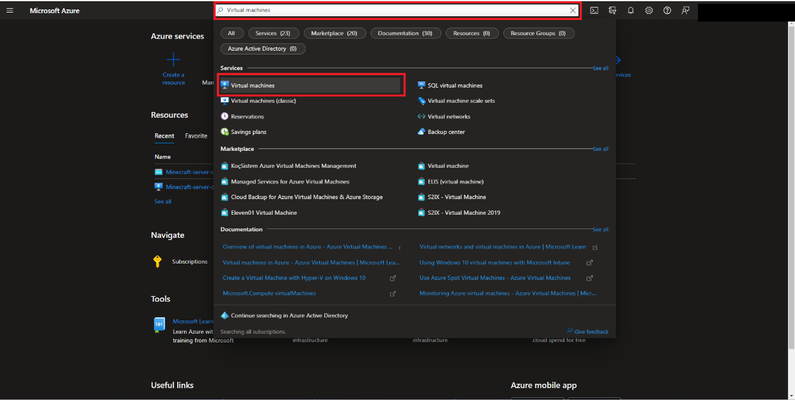Screen dimensions: 795x400
Task: Click the Backup center icon
Action: coord(421,132)
